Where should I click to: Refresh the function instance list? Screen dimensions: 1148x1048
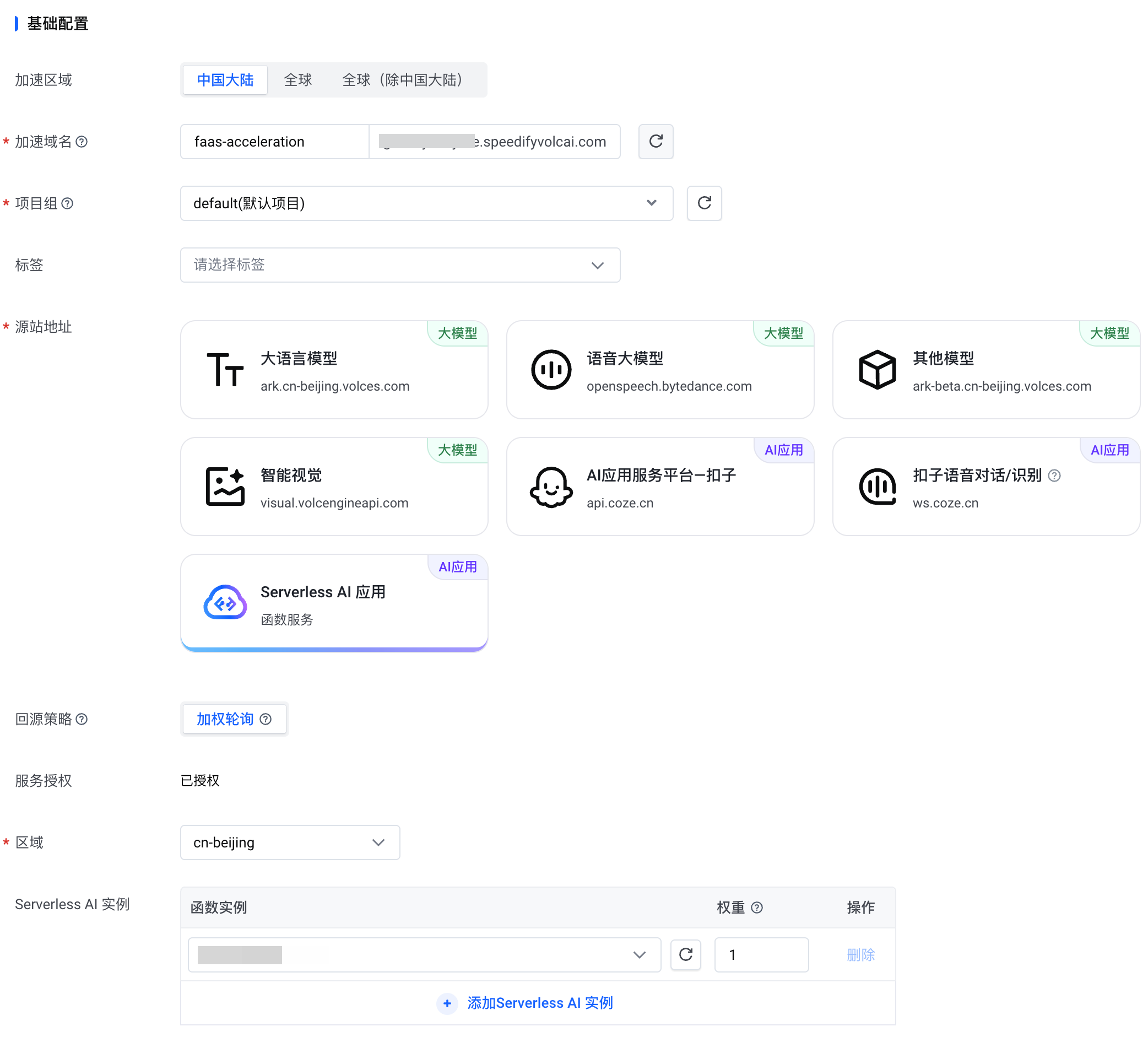pyautogui.click(x=686, y=955)
